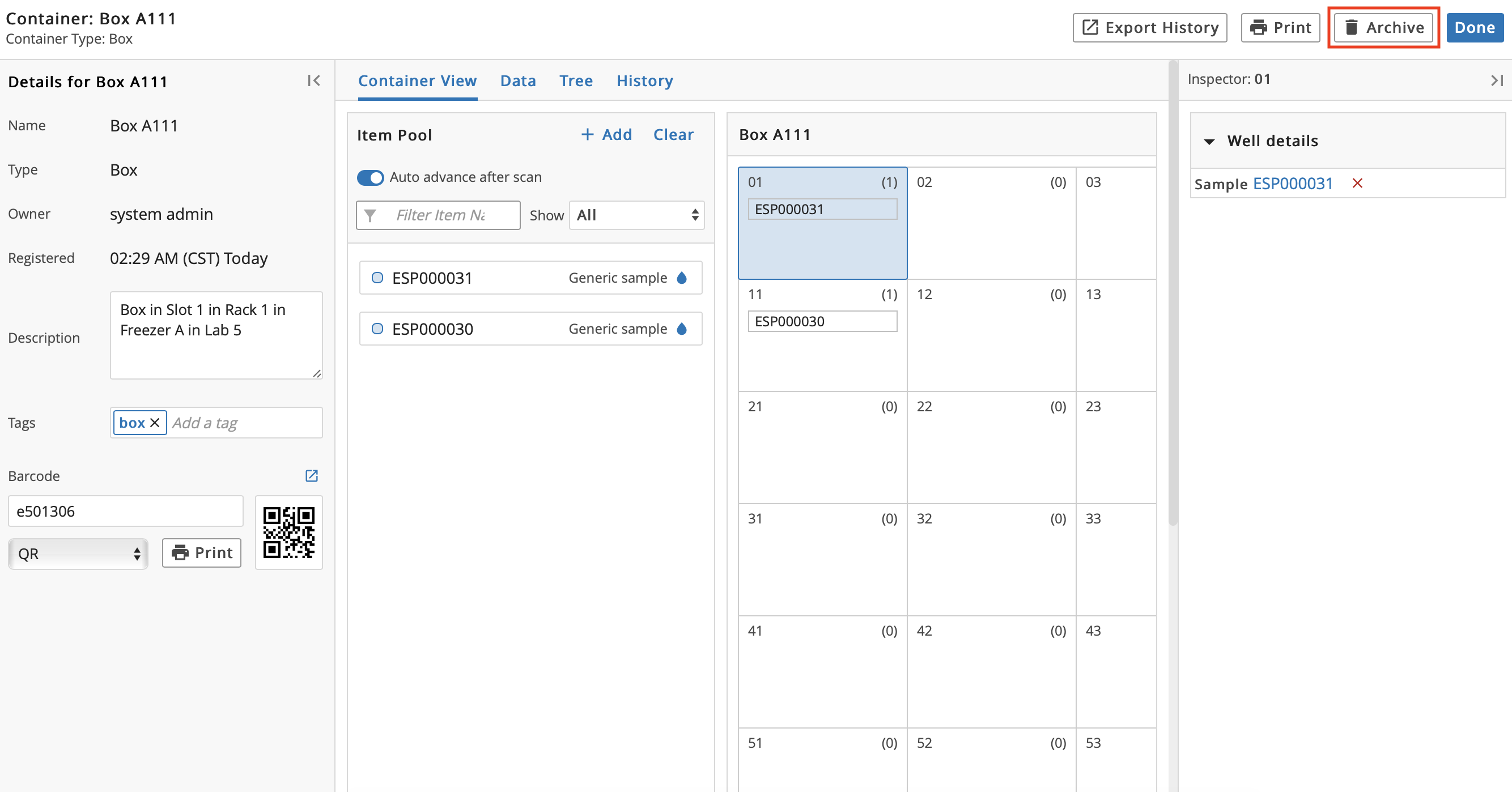Remove the box tag with its X
This screenshot has width=1512, height=792.
point(155,423)
